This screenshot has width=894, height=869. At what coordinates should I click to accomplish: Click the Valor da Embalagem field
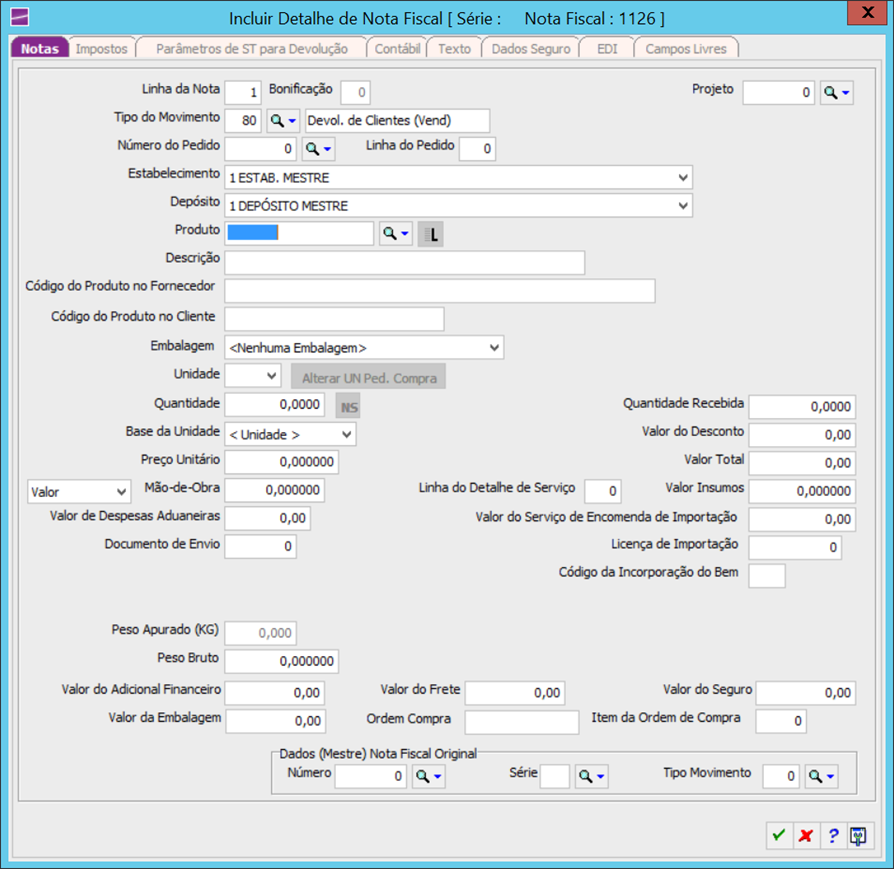click(276, 721)
